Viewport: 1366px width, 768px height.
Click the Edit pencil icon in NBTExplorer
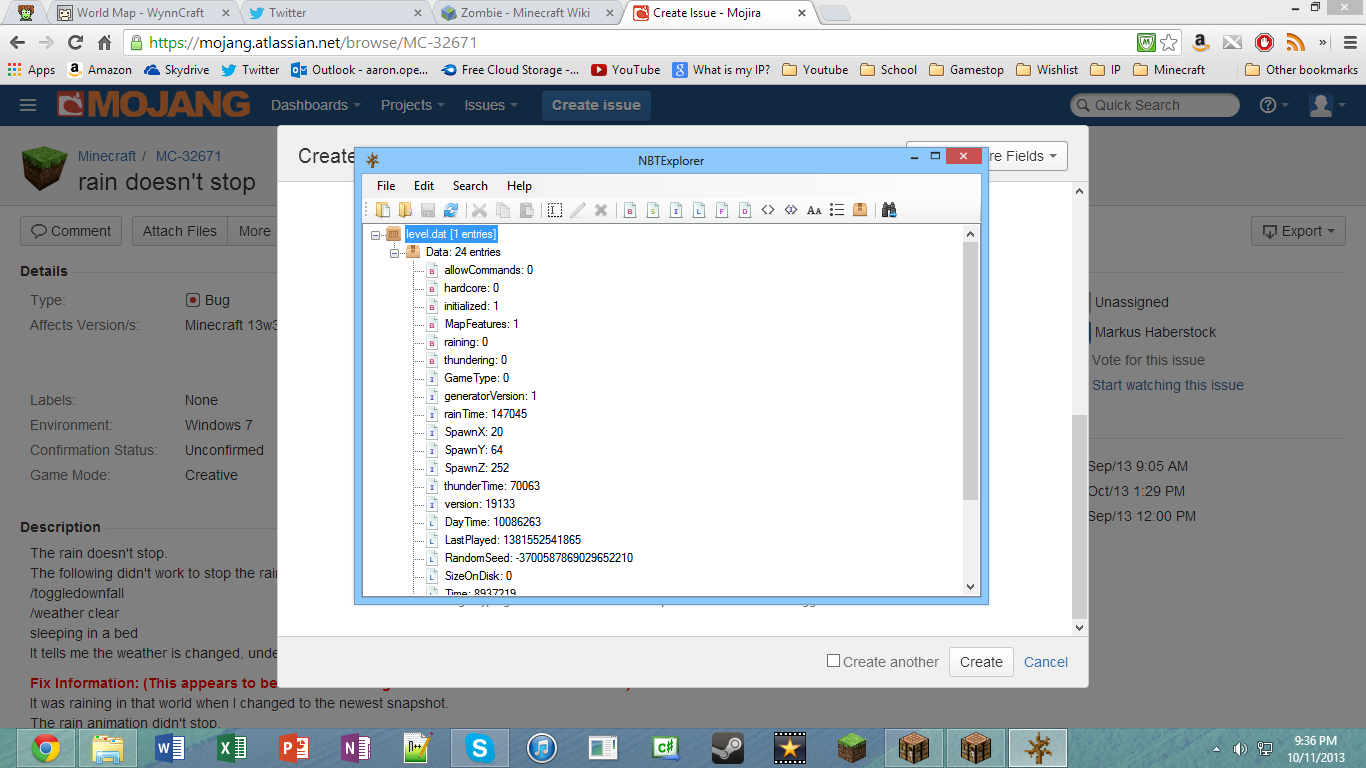[578, 210]
